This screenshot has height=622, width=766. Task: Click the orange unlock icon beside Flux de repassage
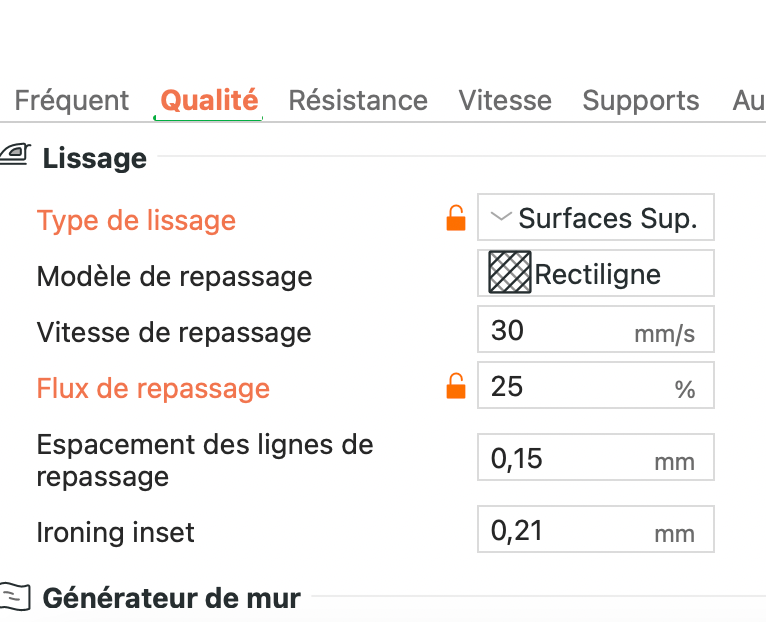click(456, 386)
